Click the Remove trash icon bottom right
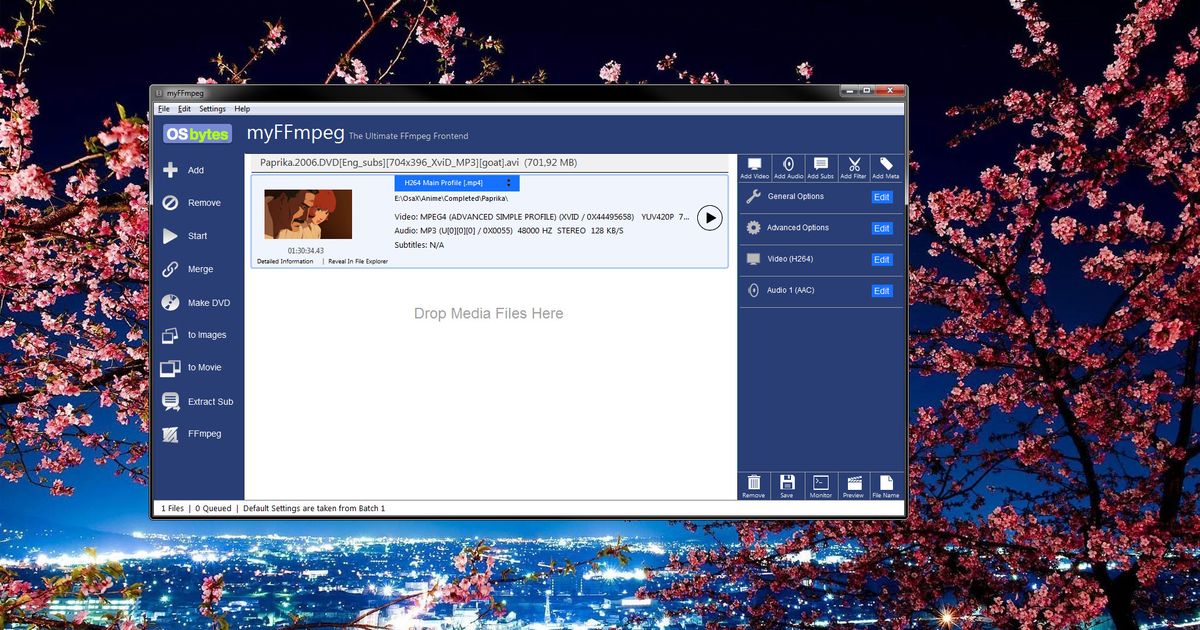 [754, 486]
